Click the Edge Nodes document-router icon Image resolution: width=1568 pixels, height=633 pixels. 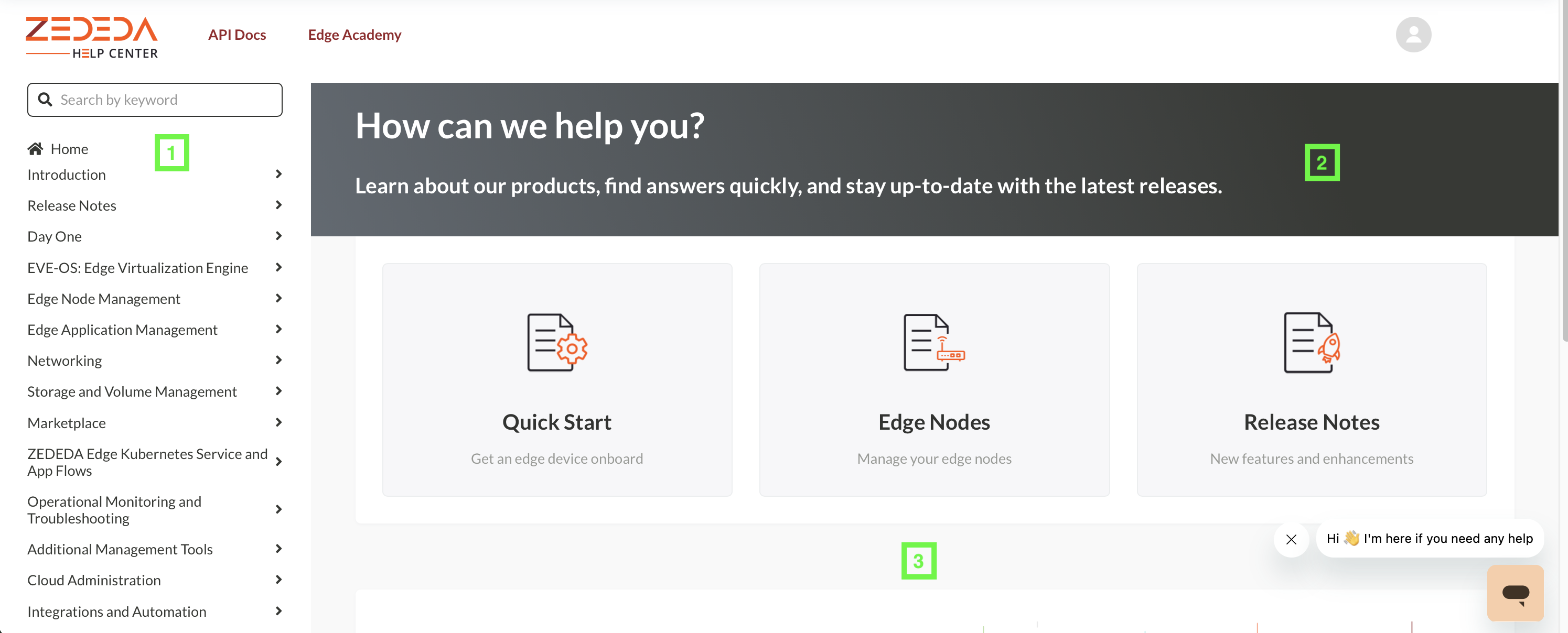click(x=934, y=342)
